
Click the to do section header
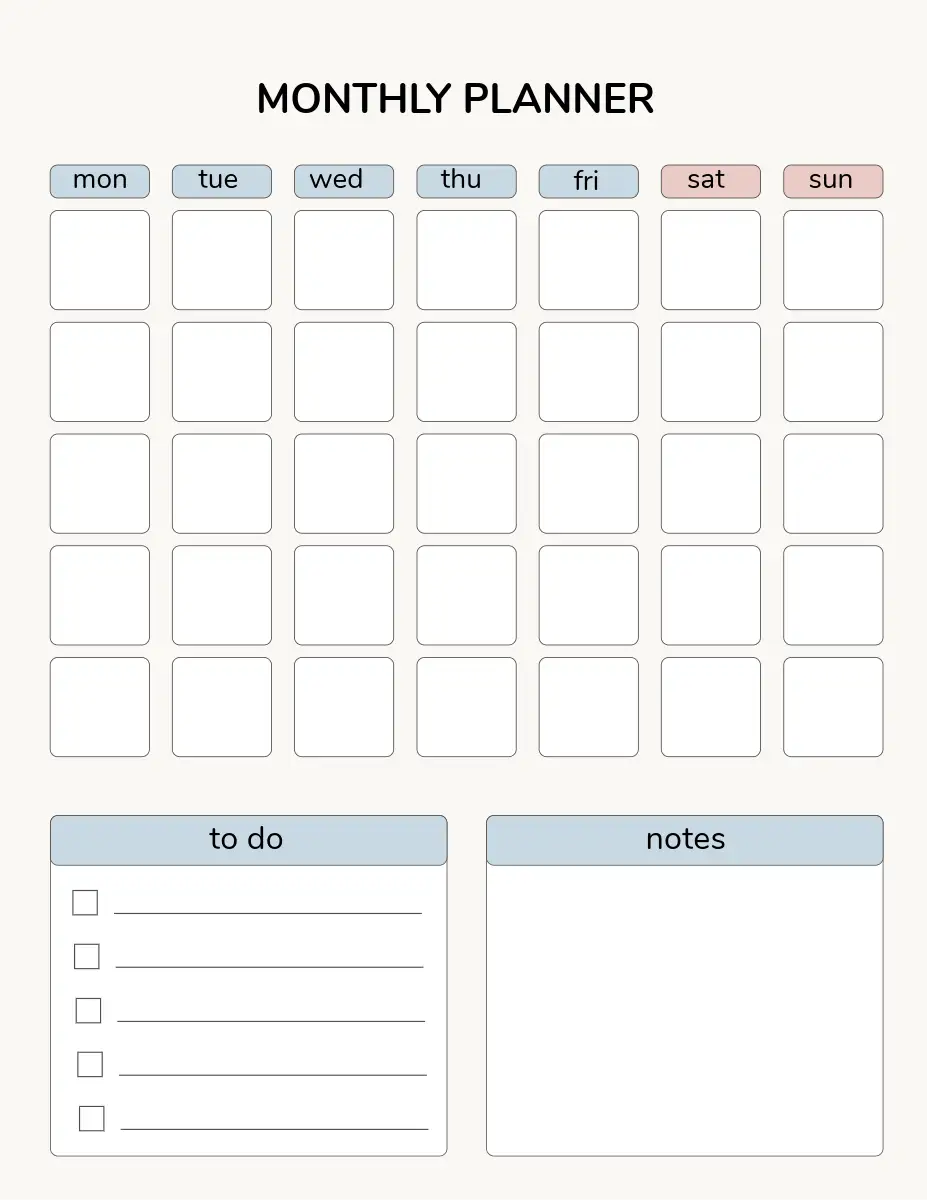[248, 840]
